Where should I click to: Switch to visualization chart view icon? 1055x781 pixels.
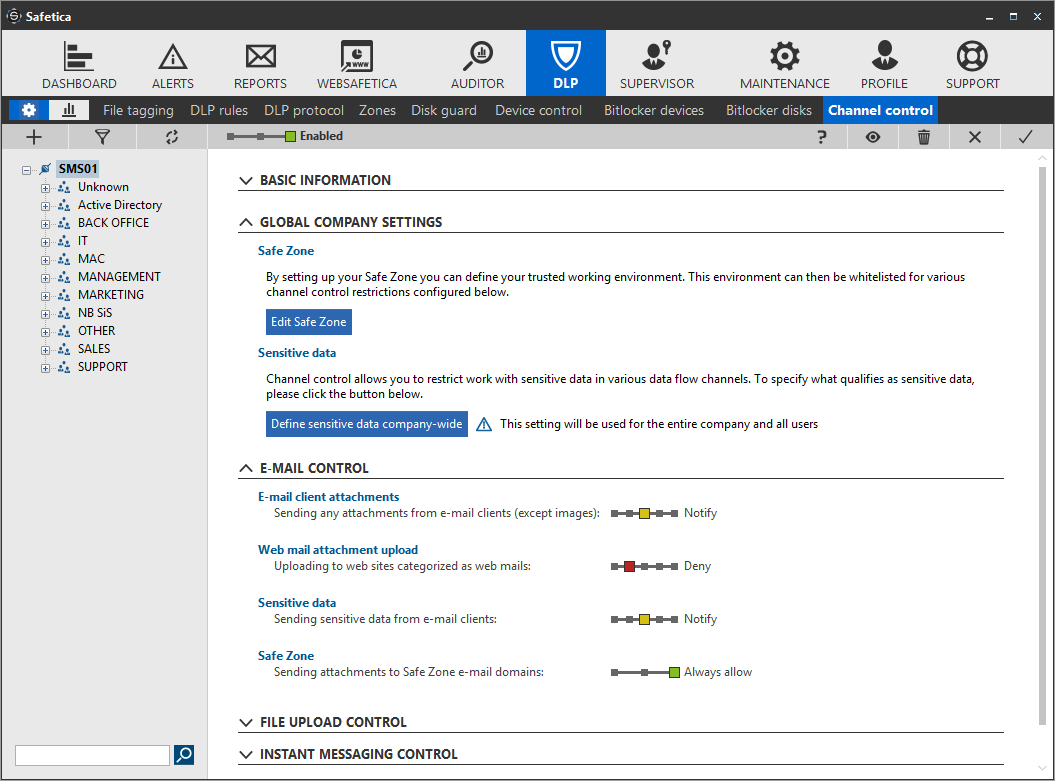69,110
